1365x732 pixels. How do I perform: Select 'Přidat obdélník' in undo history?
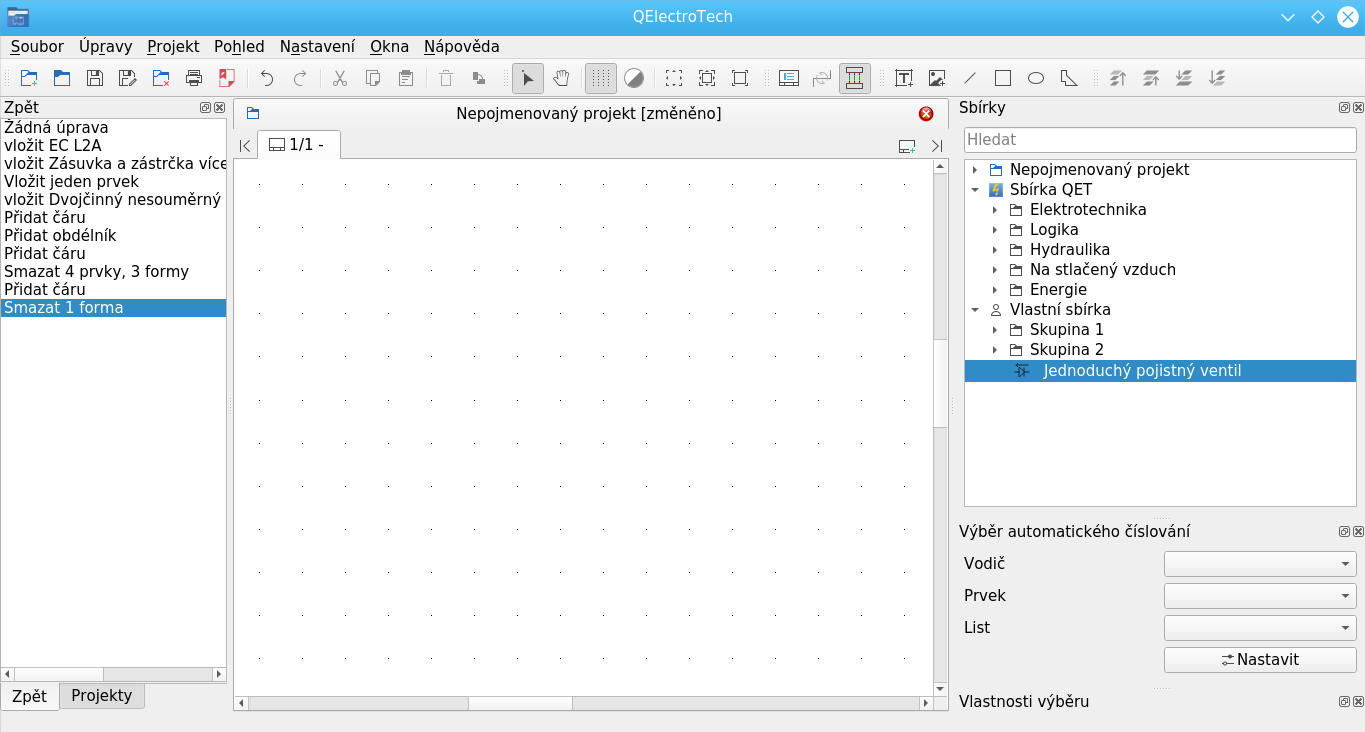pyautogui.click(x=60, y=236)
